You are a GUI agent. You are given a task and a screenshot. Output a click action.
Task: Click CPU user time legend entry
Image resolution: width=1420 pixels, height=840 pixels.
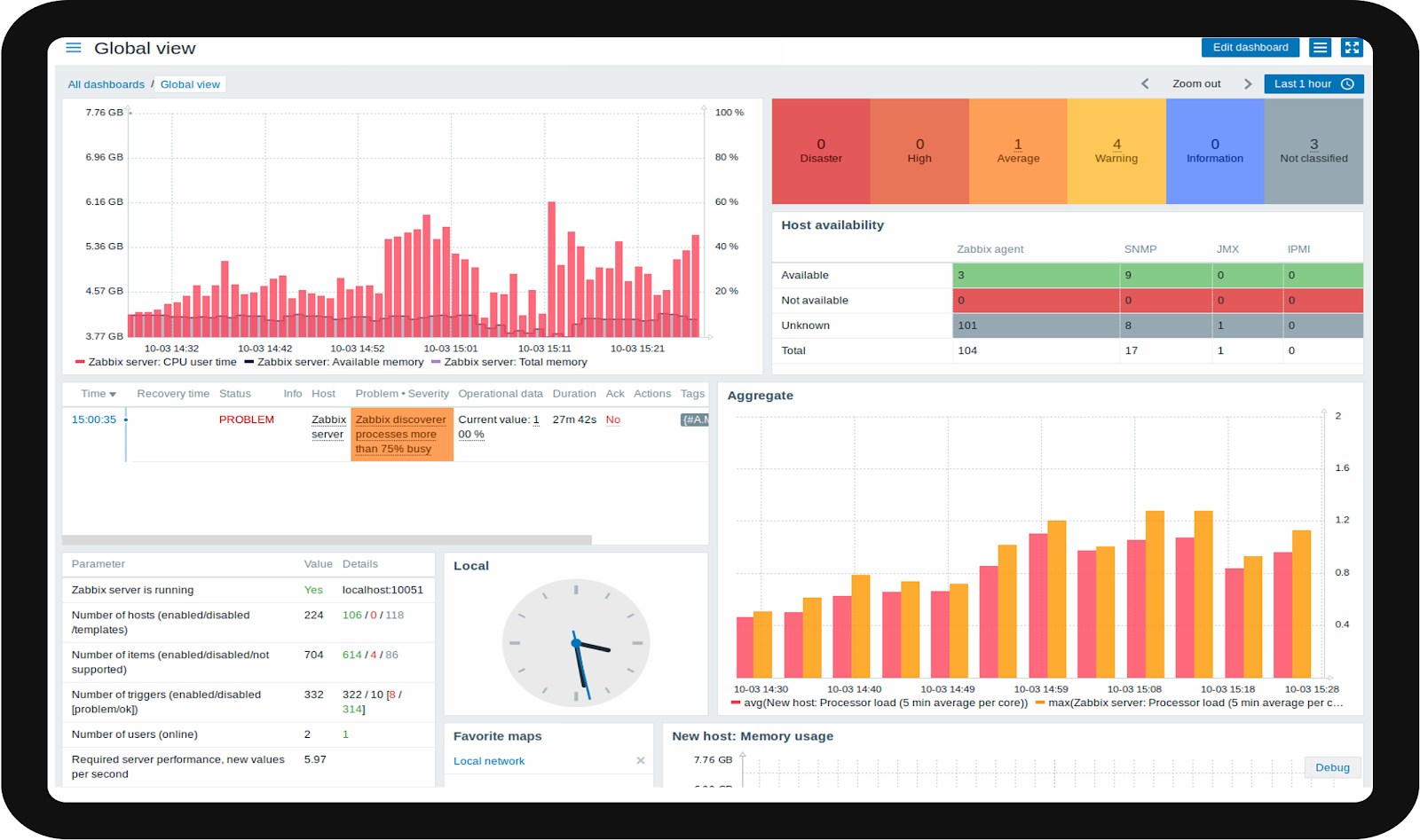[x=156, y=363]
